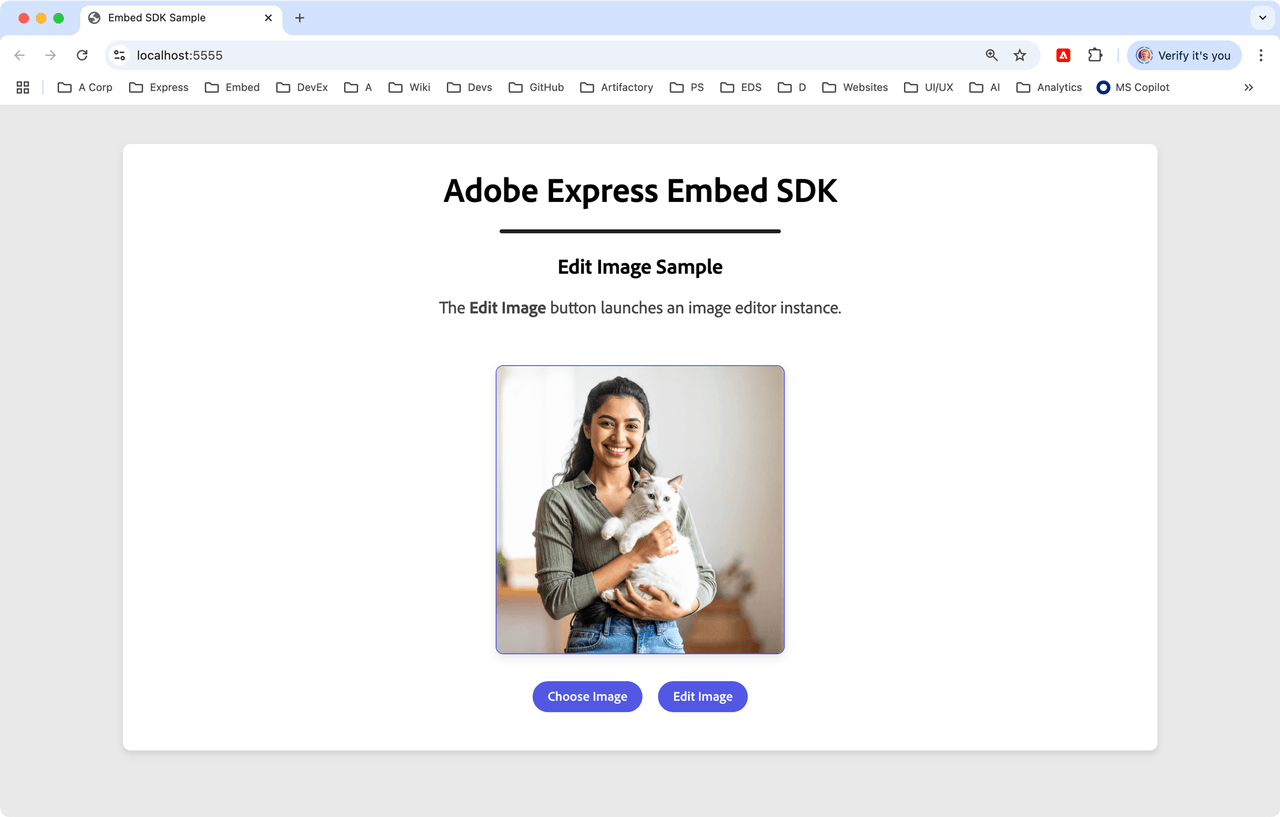Click the Choose Image button

click(587, 697)
